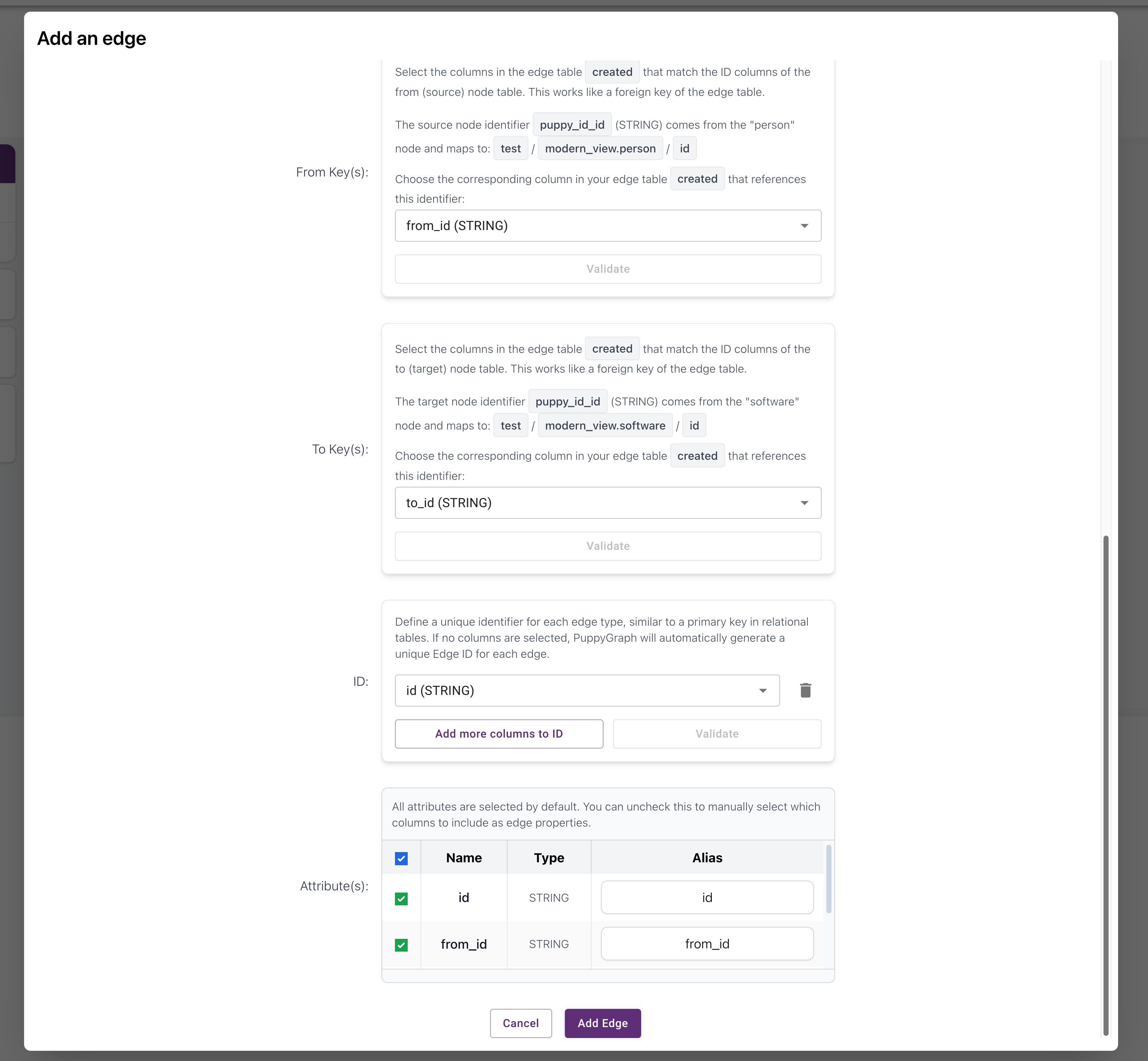This screenshot has height=1061, width=1148.
Task: Click the created edge table chip in From Keys
Action: (x=612, y=72)
